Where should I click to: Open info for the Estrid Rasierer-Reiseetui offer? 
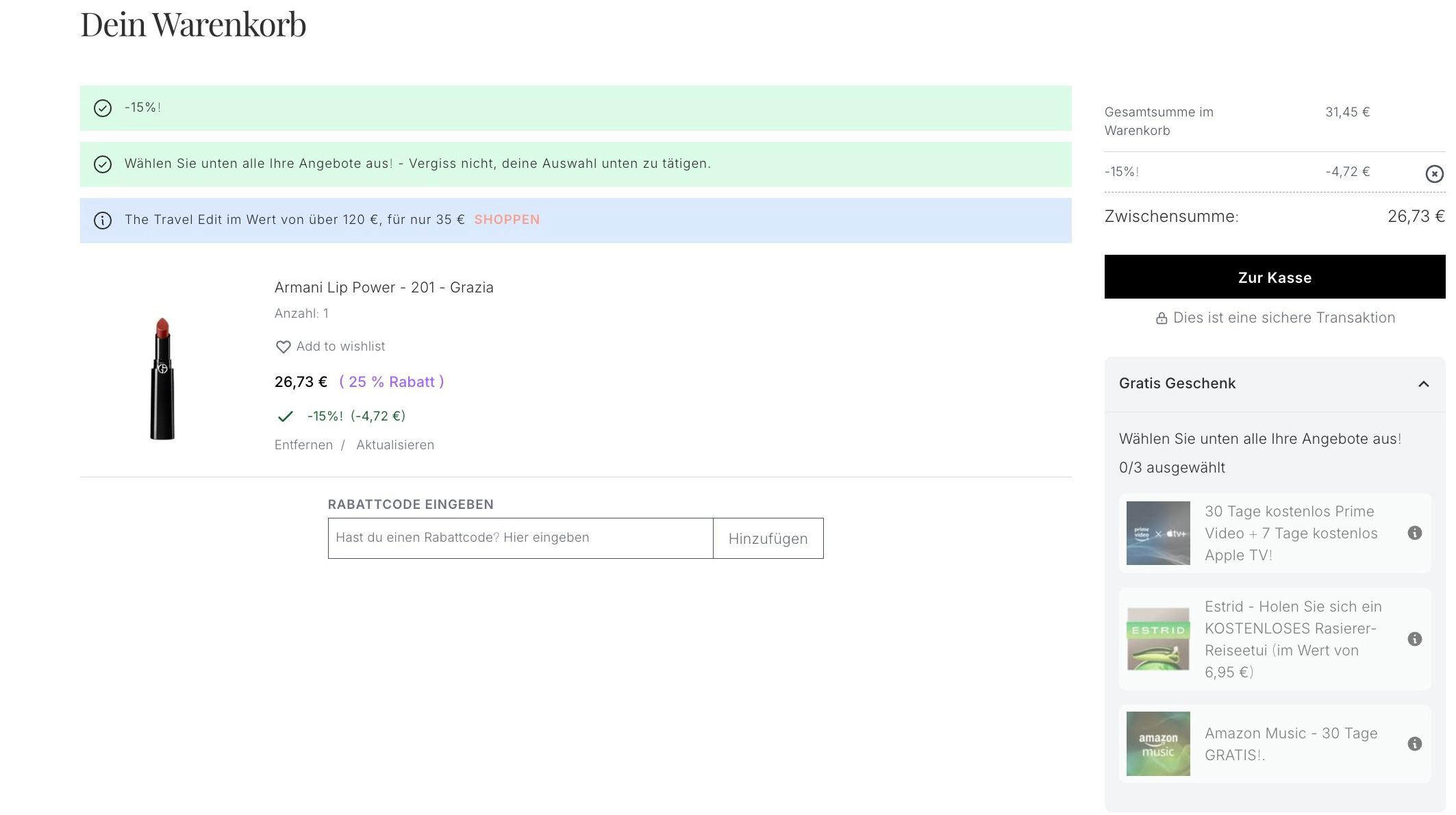coord(1414,640)
